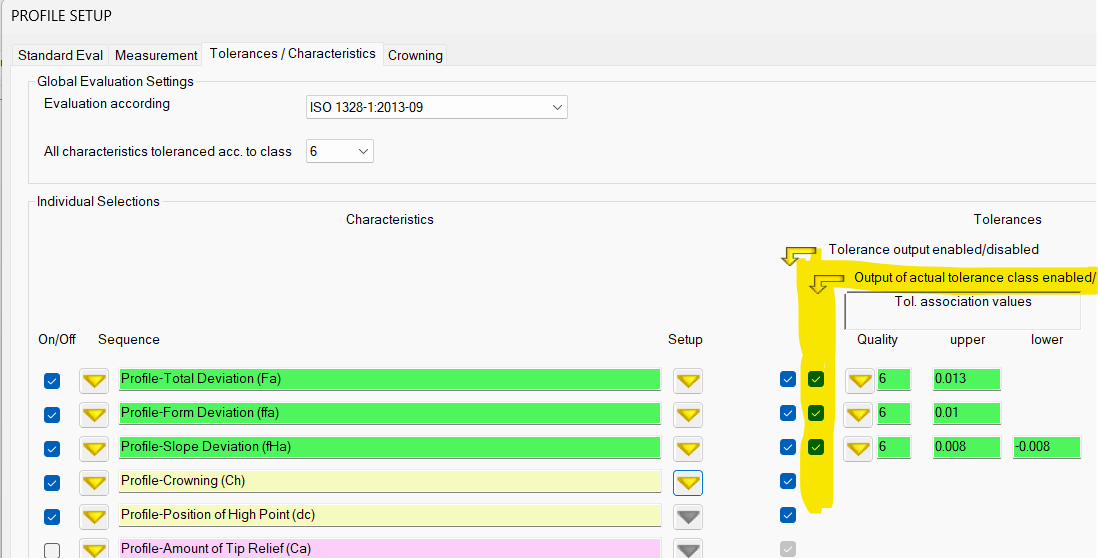Viewport: 1098px width, 558px height.
Task: Switch to Measurement tab
Action: 155,55
